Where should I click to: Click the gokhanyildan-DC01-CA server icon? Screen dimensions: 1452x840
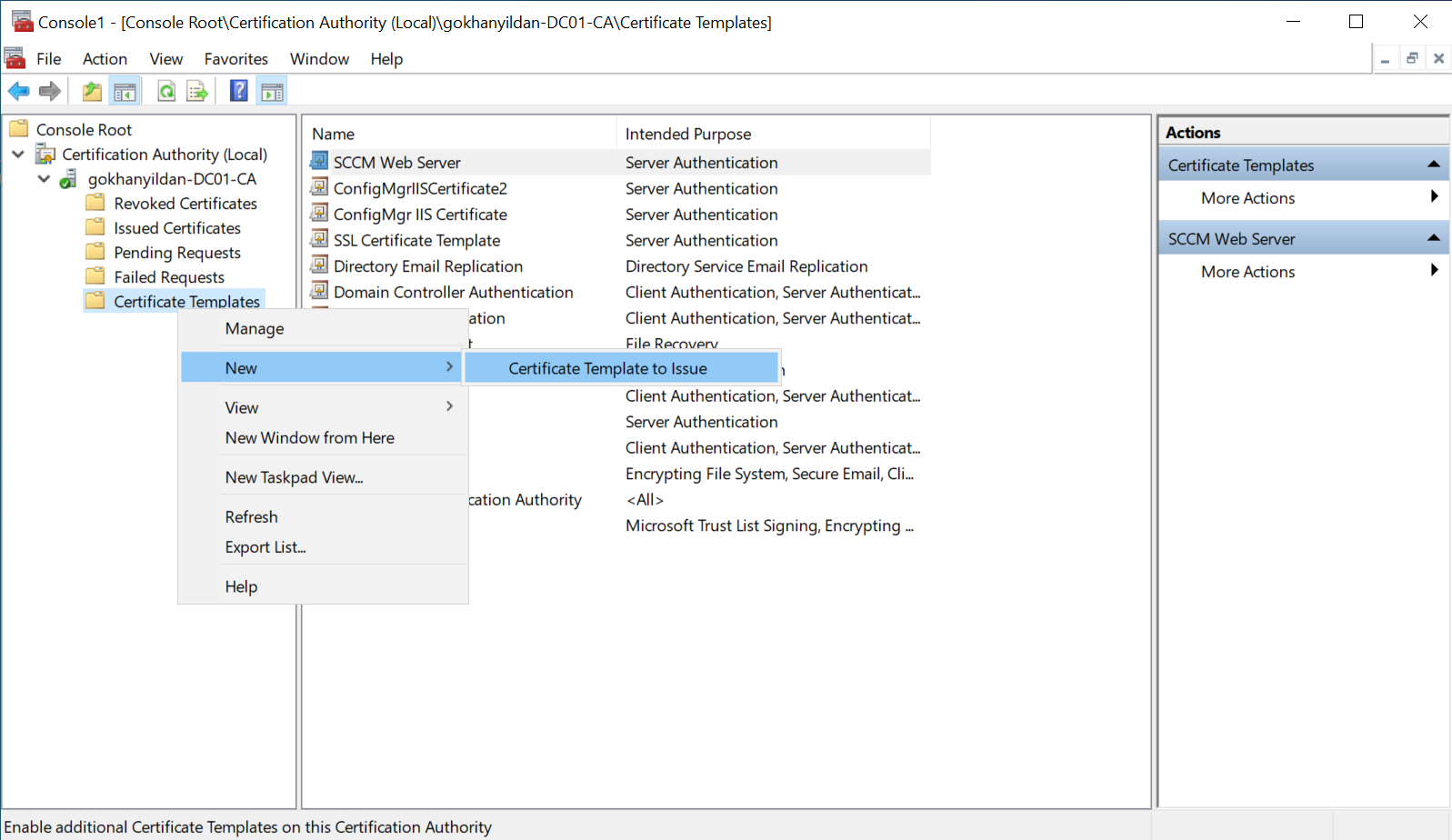(69, 179)
